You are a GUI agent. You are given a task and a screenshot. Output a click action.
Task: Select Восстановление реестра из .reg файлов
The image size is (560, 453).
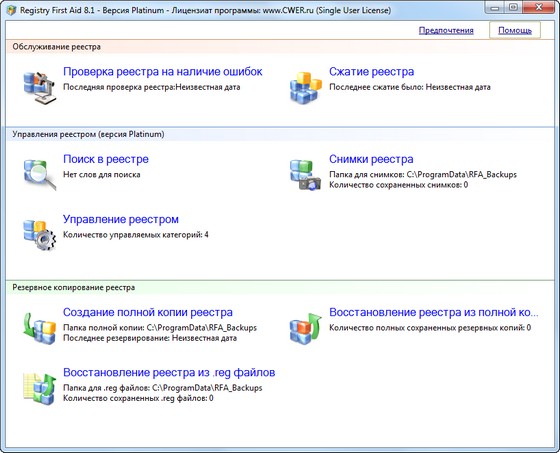point(169,372)
